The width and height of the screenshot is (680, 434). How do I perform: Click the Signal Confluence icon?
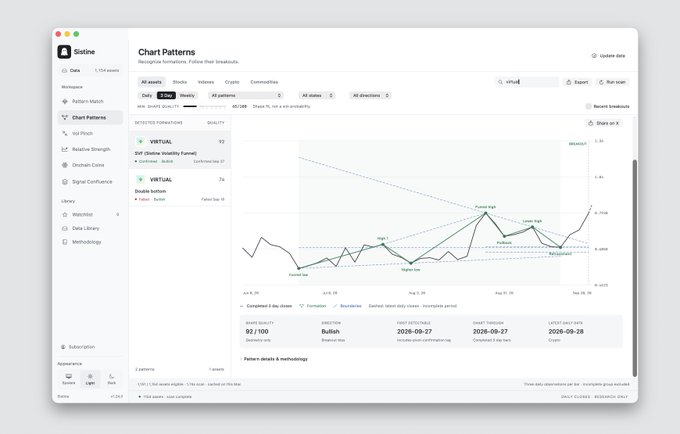pos(65,182)
